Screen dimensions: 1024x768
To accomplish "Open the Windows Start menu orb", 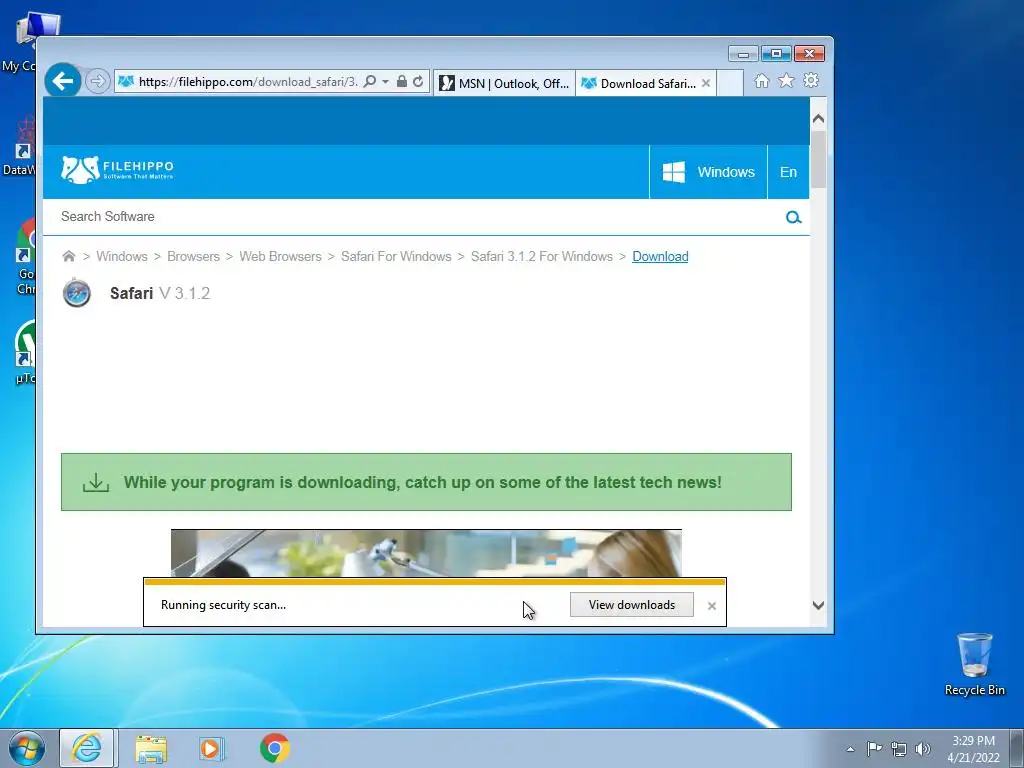I will click(x=27, y=748).
